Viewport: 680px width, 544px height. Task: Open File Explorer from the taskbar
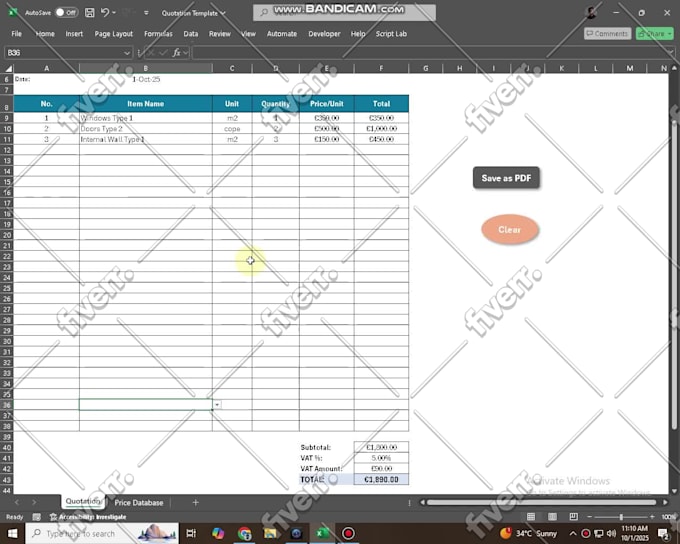pos(270,533)
